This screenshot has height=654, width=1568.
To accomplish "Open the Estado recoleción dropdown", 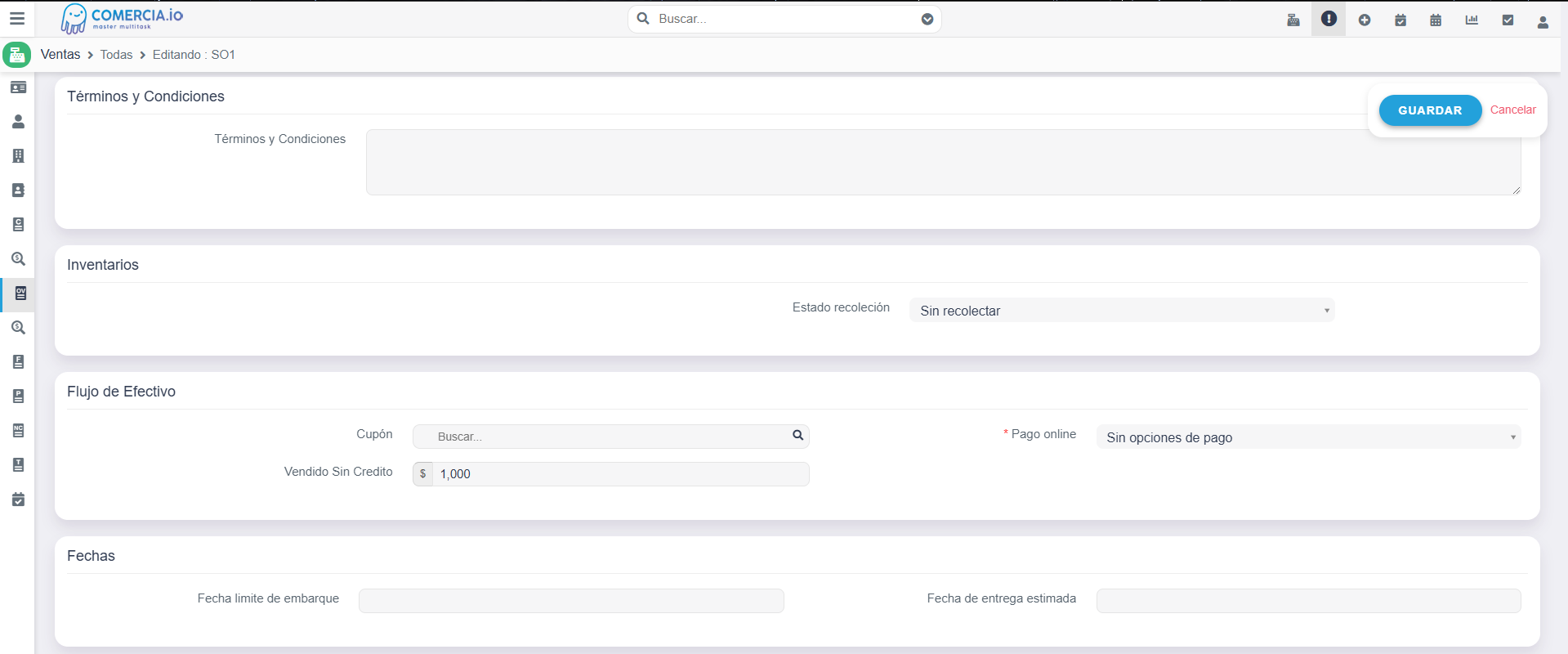I will tap(1121, 311).
